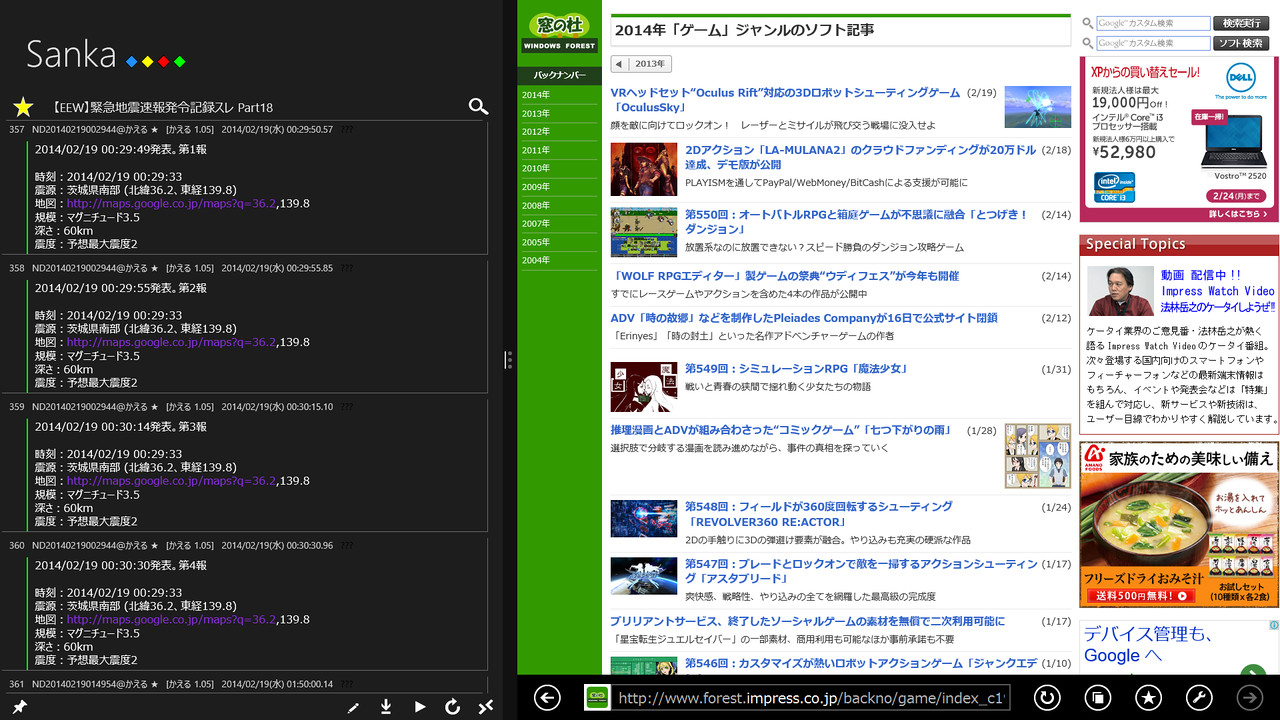Open the 第550回 dungeon game thumbnail
The height and width of the screenshot is (720, 1280).
[x=644, y=232]
